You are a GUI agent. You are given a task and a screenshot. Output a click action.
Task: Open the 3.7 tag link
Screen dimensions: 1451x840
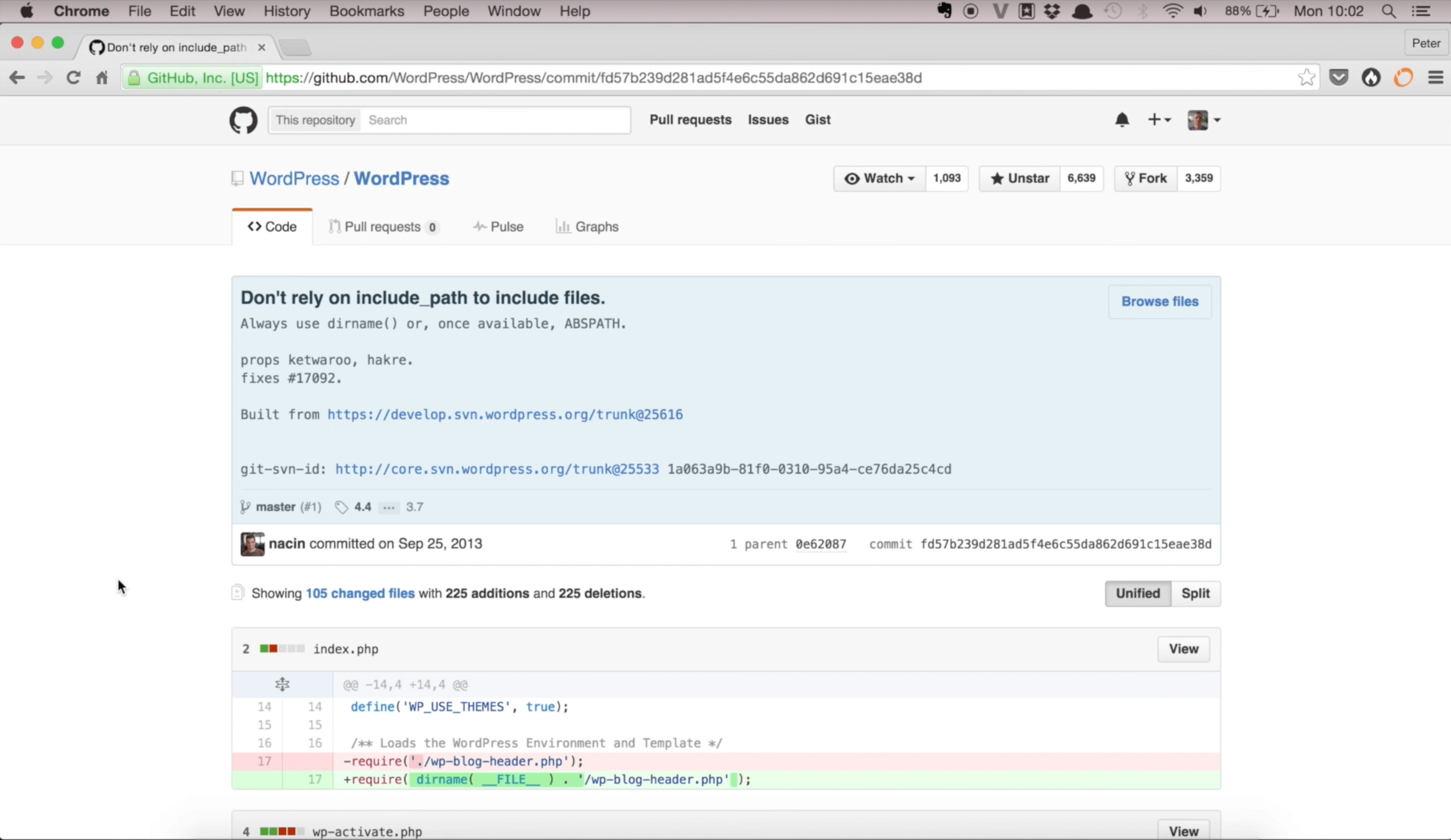[415, 507]
